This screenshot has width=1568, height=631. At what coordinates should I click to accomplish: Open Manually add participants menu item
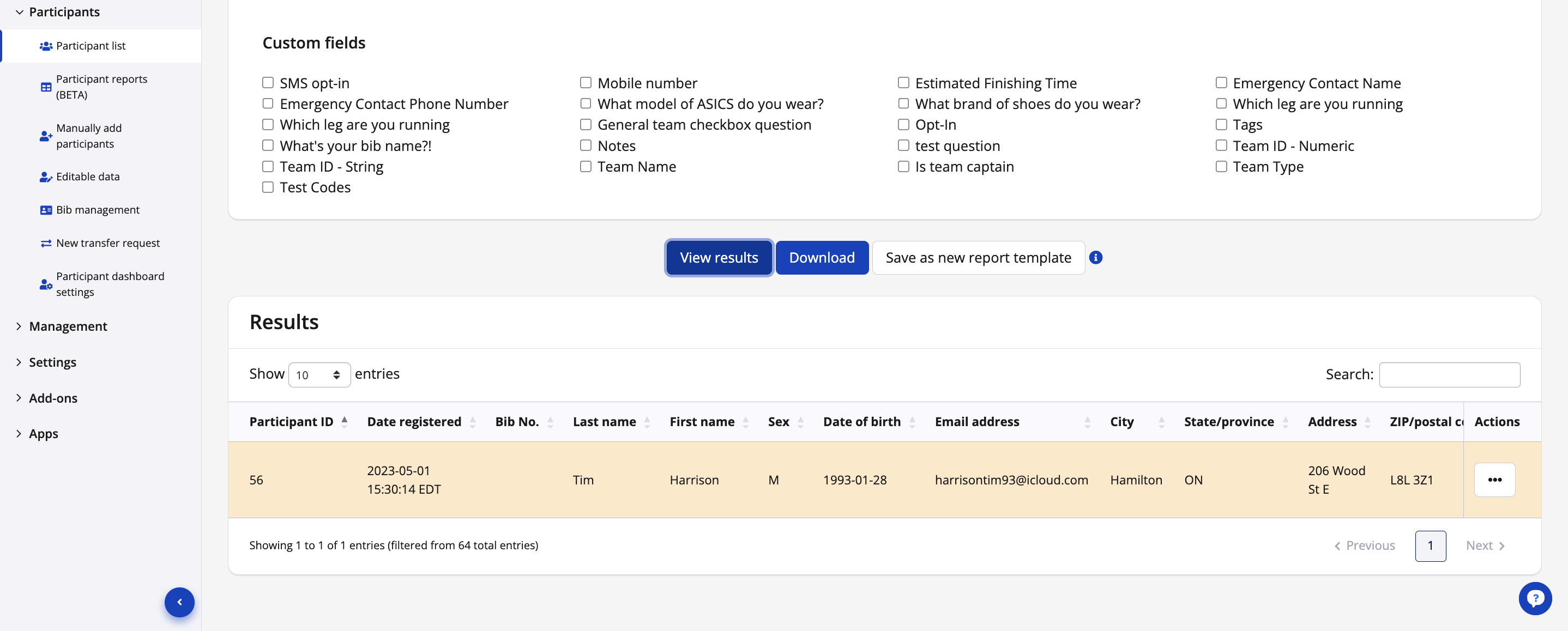point(89,136)
